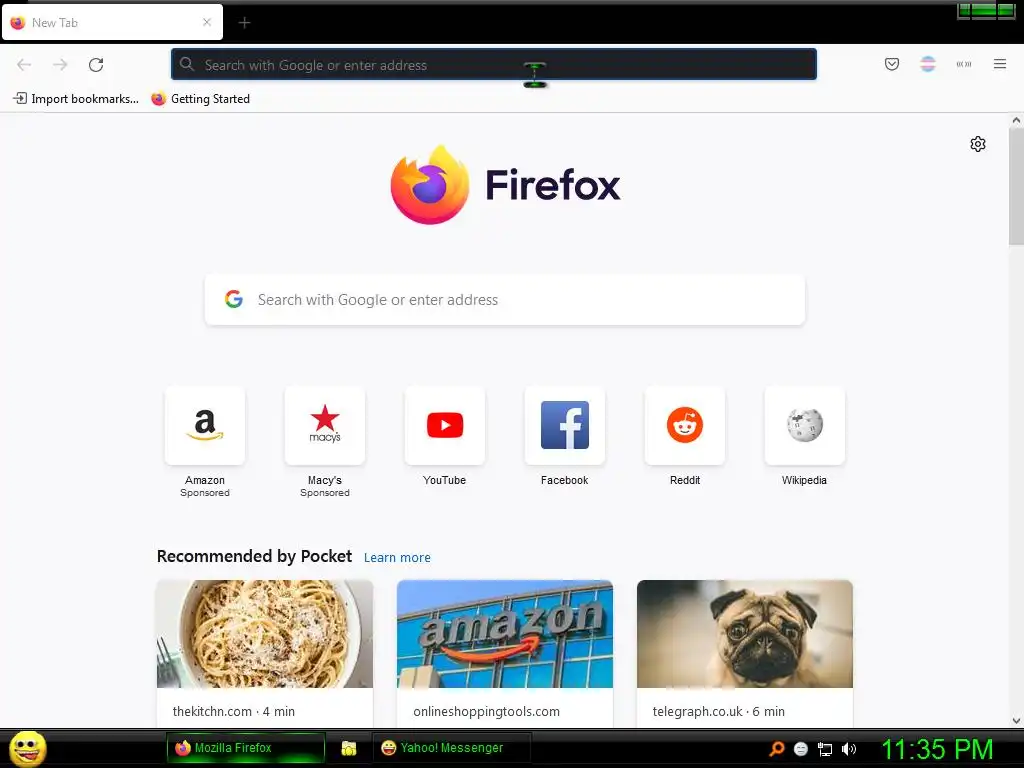Open the folder icon in taskbar
1024x768 pixels.
pyautogui.click(x=349, y=748)
